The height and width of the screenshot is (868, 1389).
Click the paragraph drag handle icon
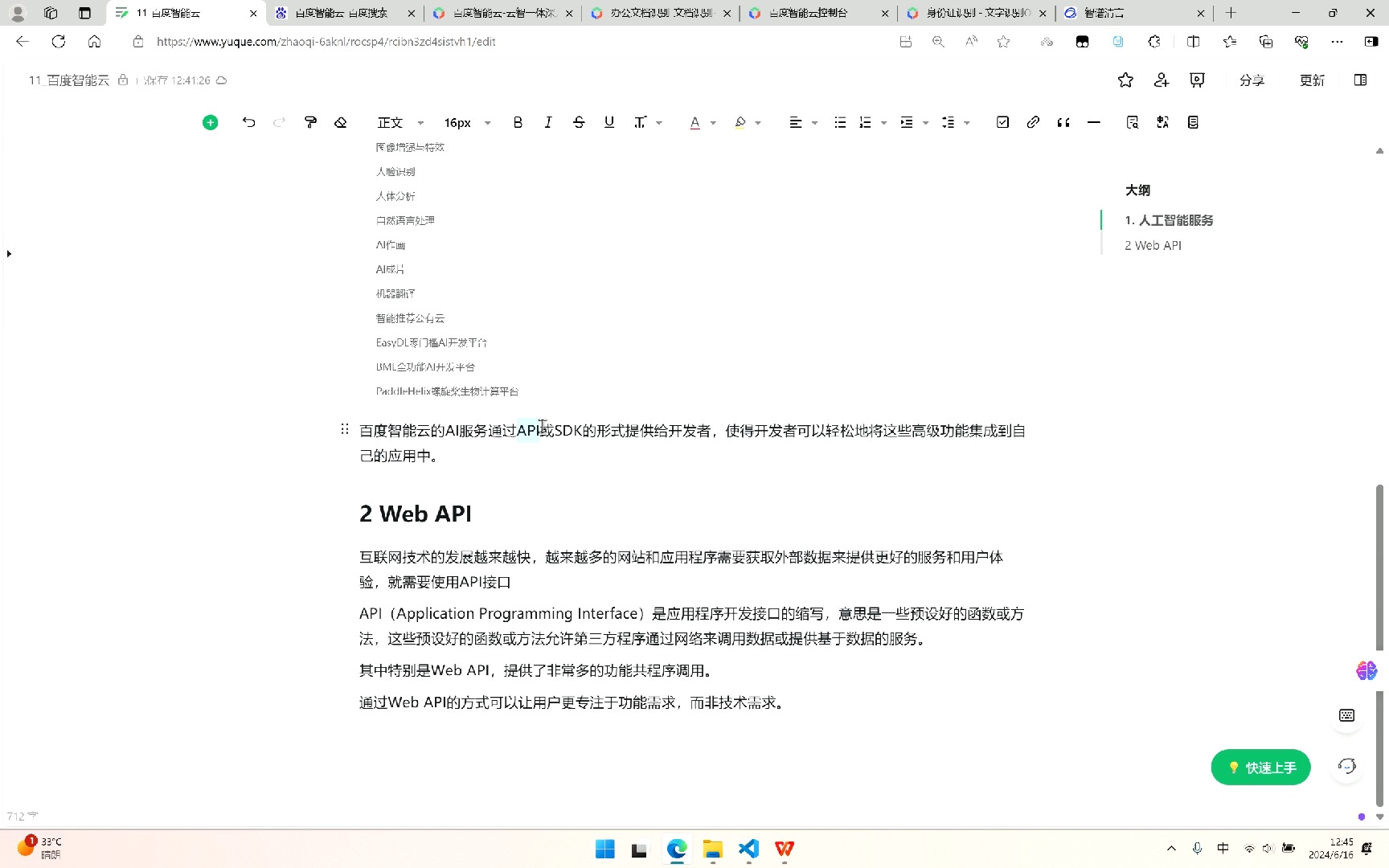click(344, 429)
